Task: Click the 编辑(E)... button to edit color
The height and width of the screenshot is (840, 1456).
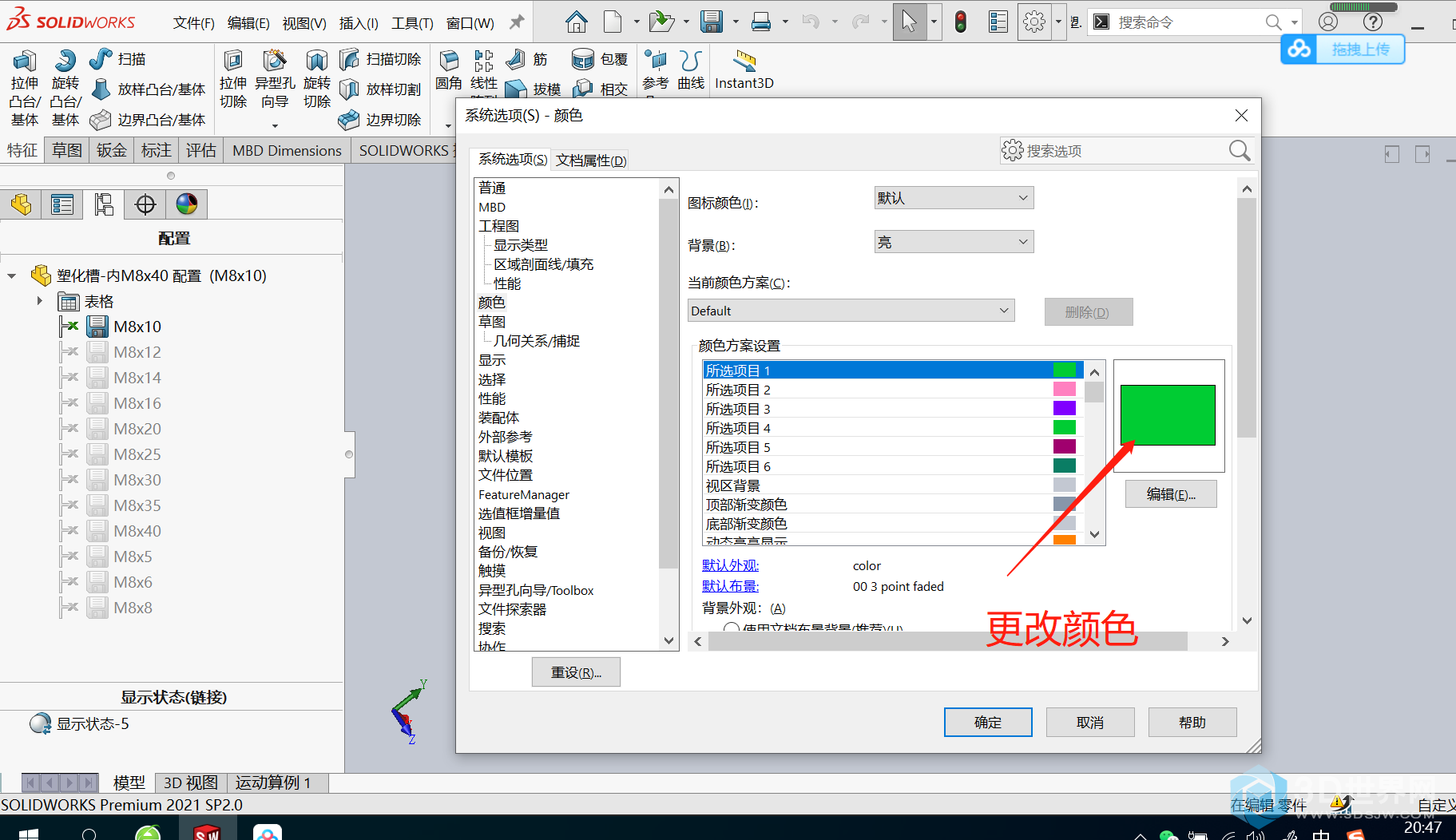Action: point(1171,494)
